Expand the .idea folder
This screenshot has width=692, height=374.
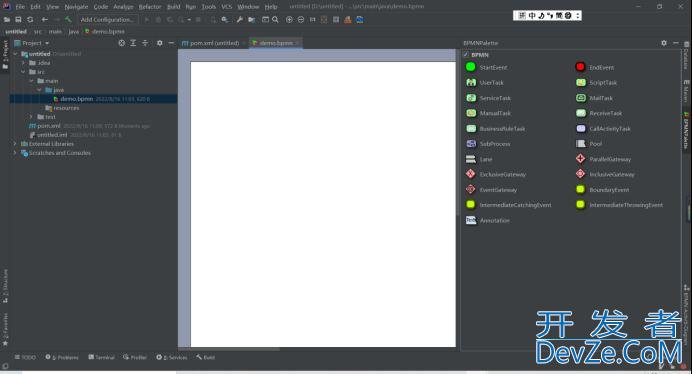23,63
